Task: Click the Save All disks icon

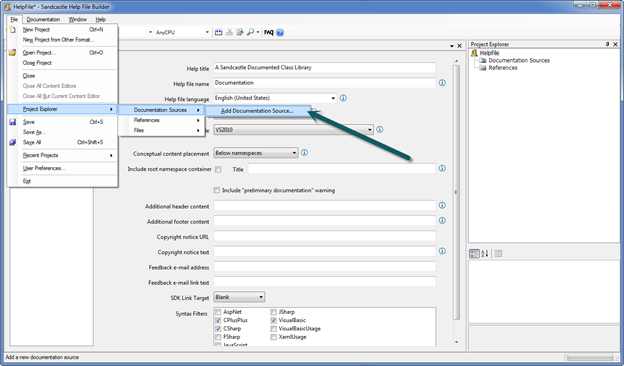Action: tap(13, 142)
